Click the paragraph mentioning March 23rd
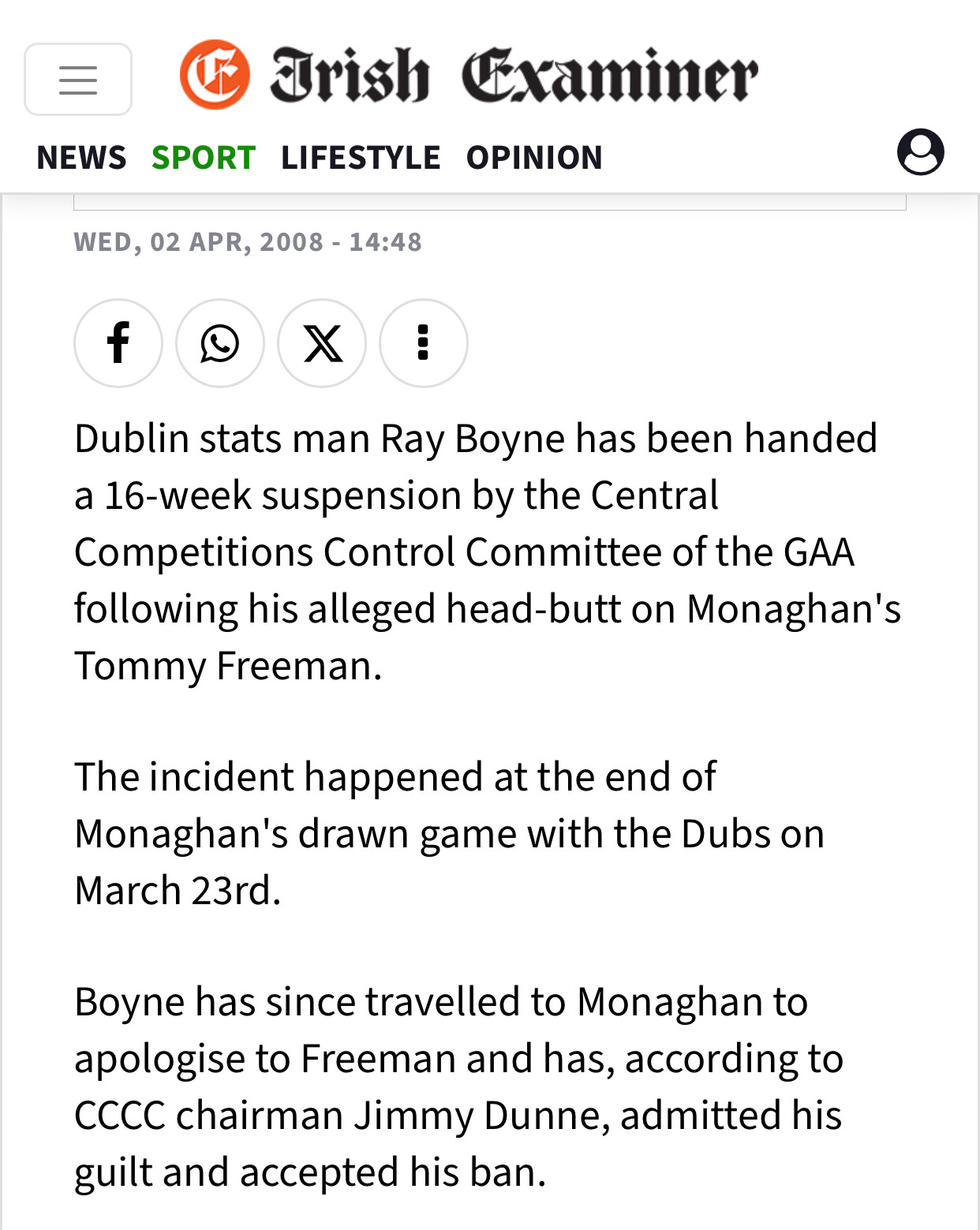The width and height of the screenshot is (980, 1230). (x=449, y=833)
